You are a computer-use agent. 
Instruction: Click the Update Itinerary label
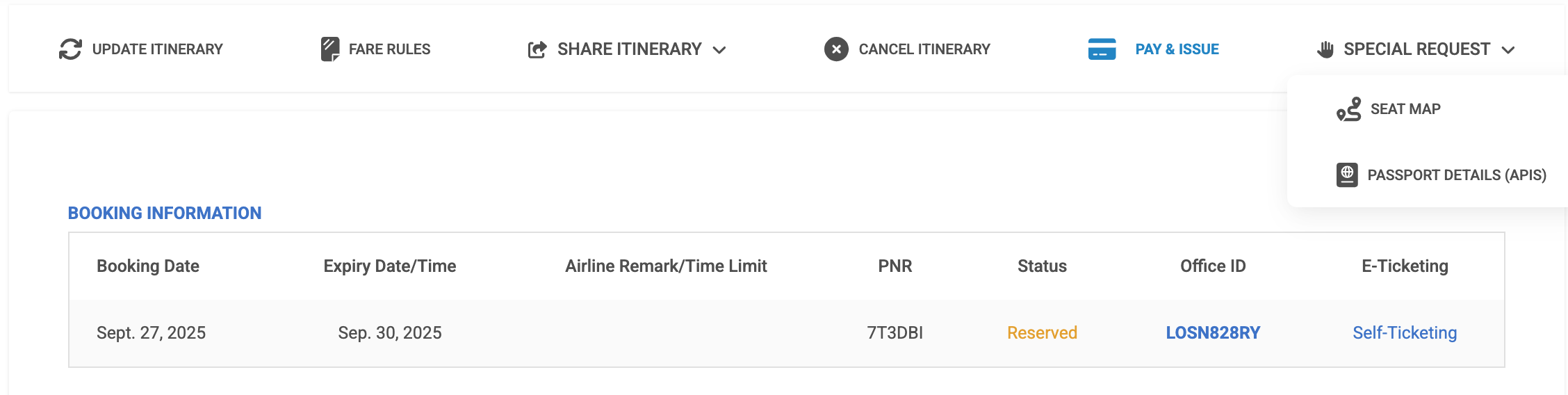[157, 49]
